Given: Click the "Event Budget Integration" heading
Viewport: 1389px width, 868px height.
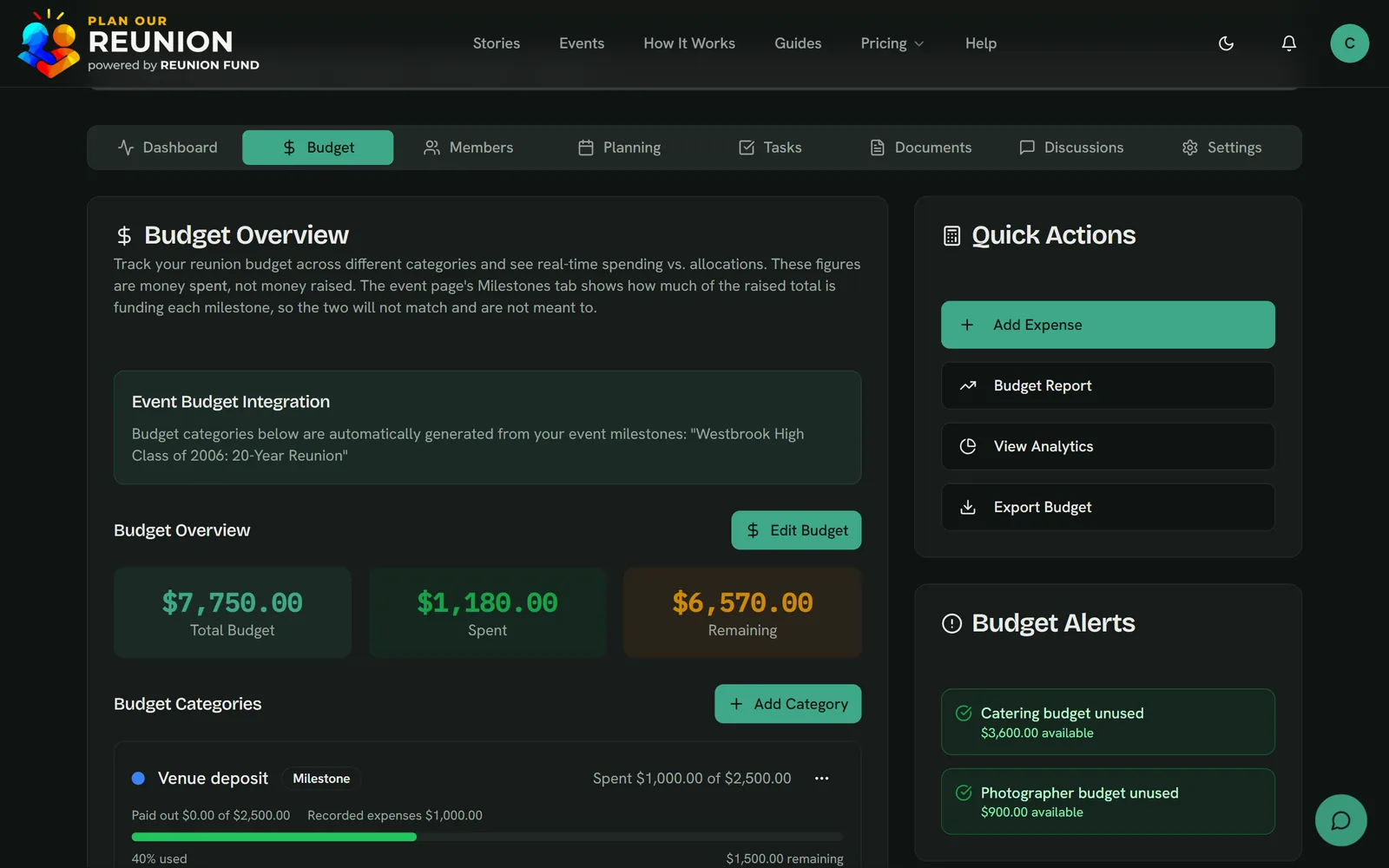Looking at the screenshot, I should (x=231, y=402).
